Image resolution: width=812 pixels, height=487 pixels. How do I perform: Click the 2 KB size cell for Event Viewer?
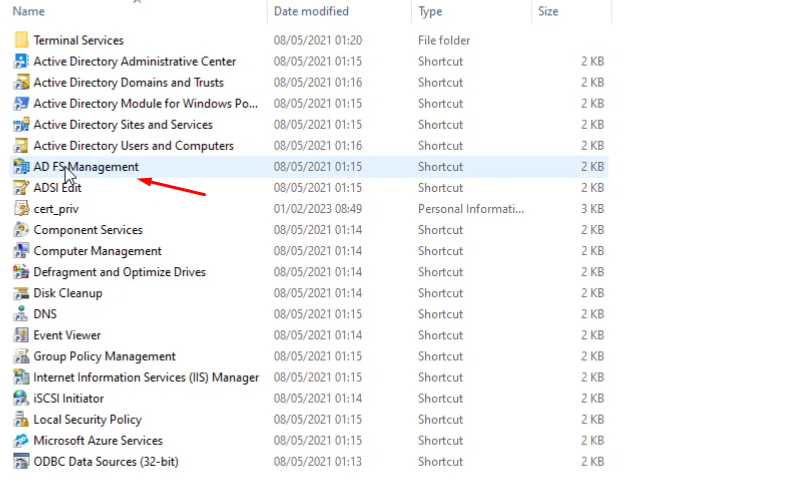point(592,335)
